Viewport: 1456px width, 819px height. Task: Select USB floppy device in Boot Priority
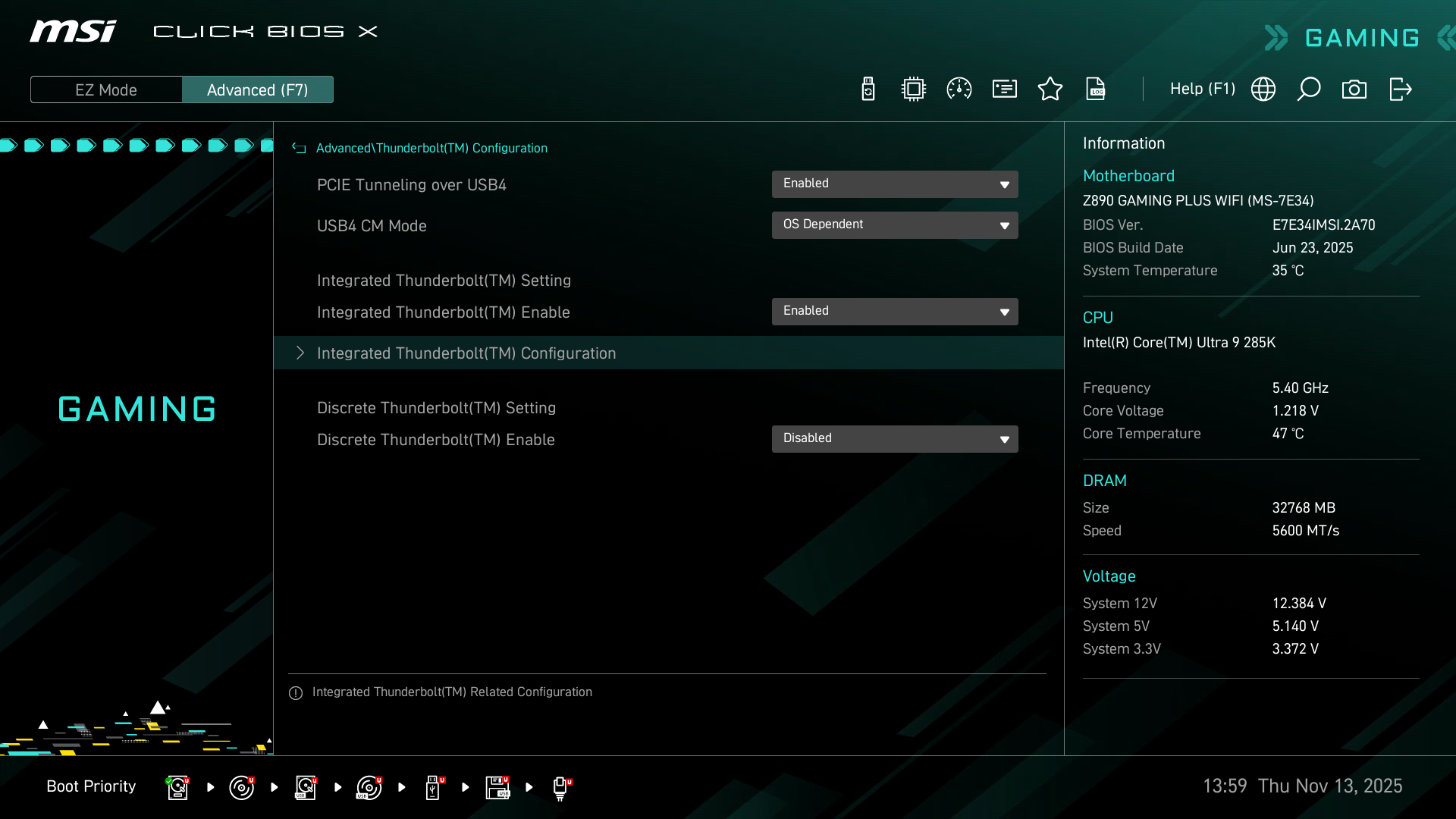(x=497, y=787)
